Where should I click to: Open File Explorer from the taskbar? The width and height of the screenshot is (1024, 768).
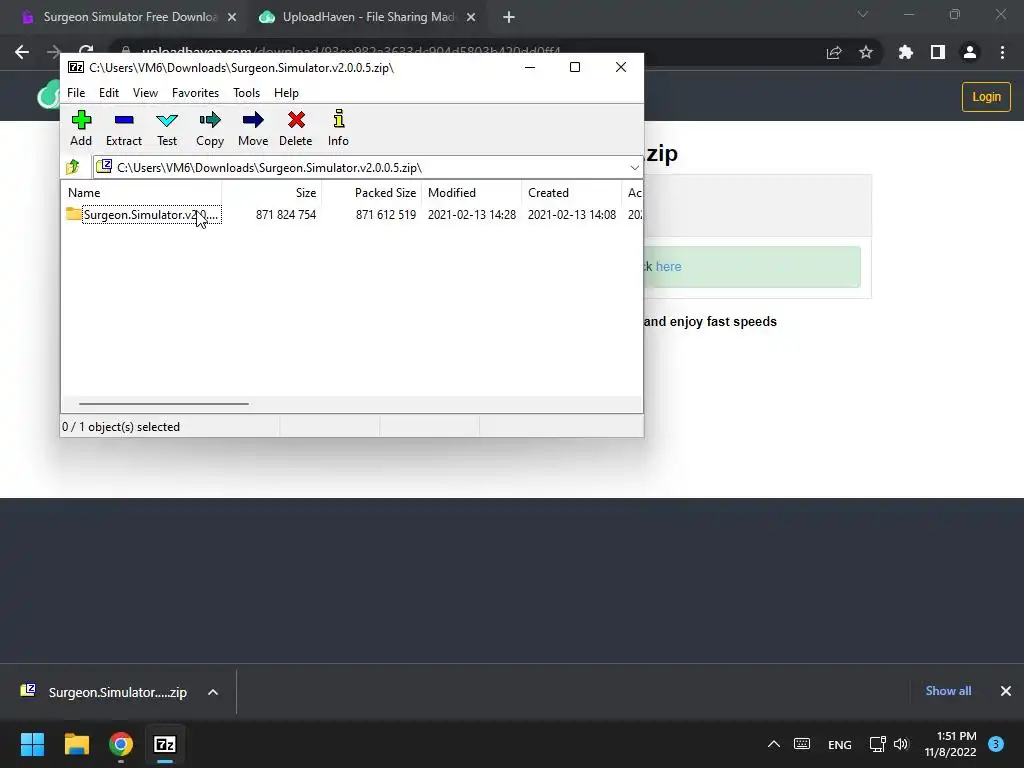[x=76, y=744]
